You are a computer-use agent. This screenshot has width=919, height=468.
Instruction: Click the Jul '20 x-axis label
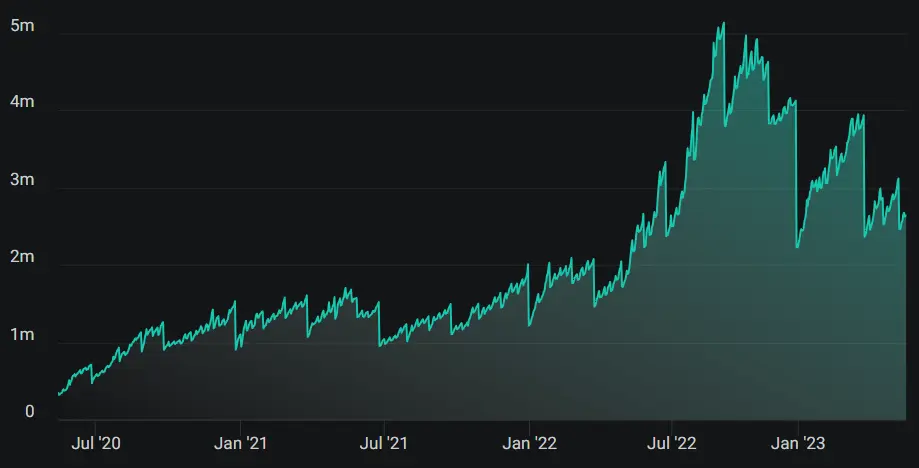96,443
